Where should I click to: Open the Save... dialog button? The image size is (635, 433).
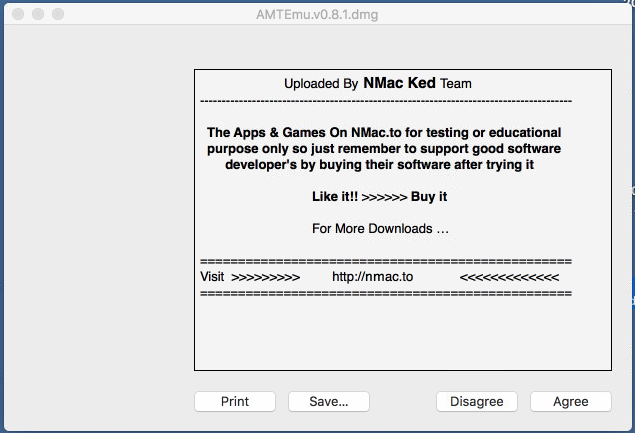(x=329, y=401)
